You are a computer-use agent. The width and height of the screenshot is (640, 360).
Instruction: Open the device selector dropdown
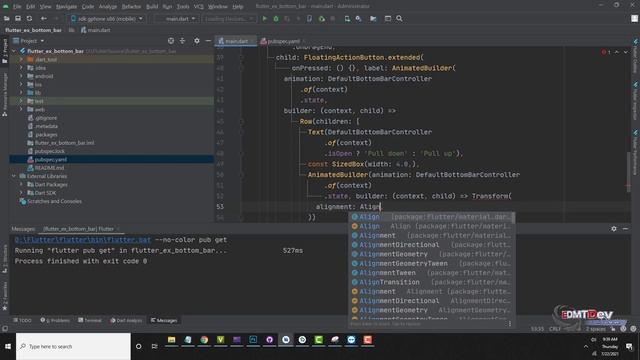[107, 18]
